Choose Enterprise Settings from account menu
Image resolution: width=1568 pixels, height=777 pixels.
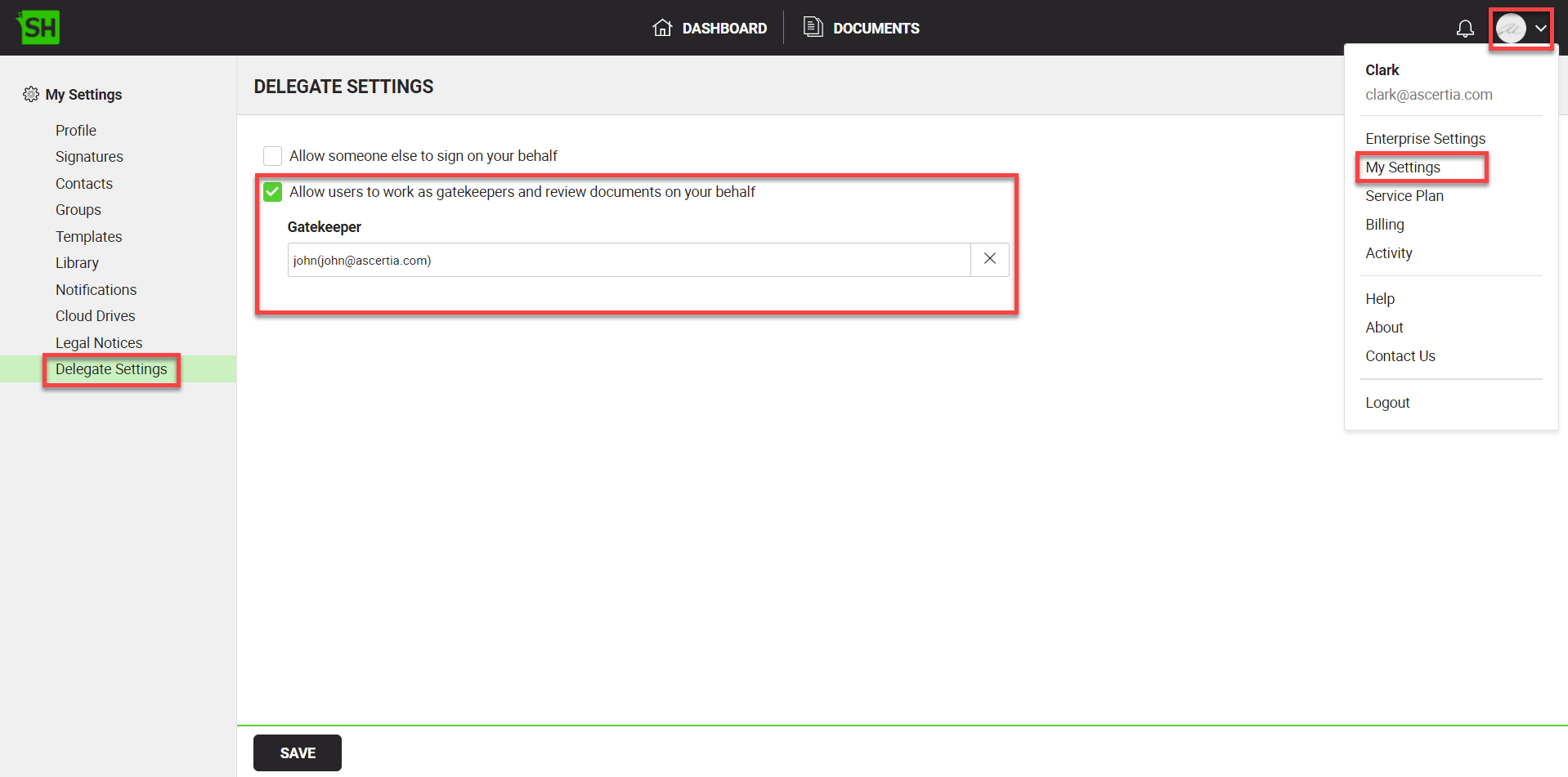[1425, 139]
